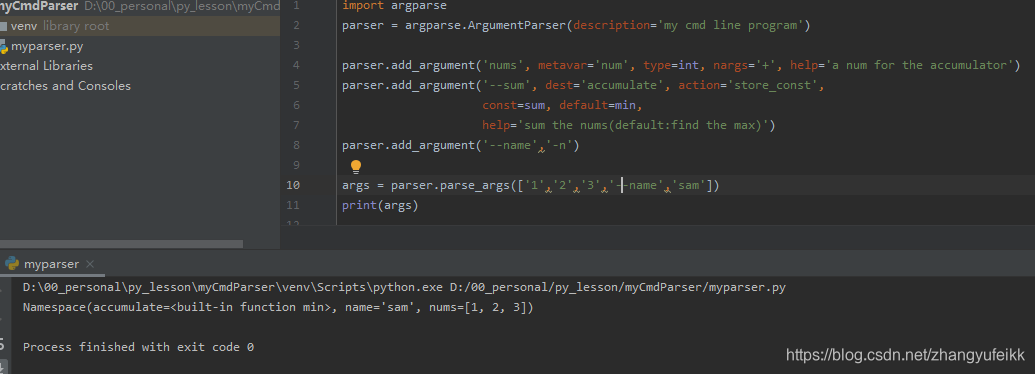The width and height of the screenshot is (1035, 374).
Task: Click python.exe command line in console
Action: coord(404,288)
